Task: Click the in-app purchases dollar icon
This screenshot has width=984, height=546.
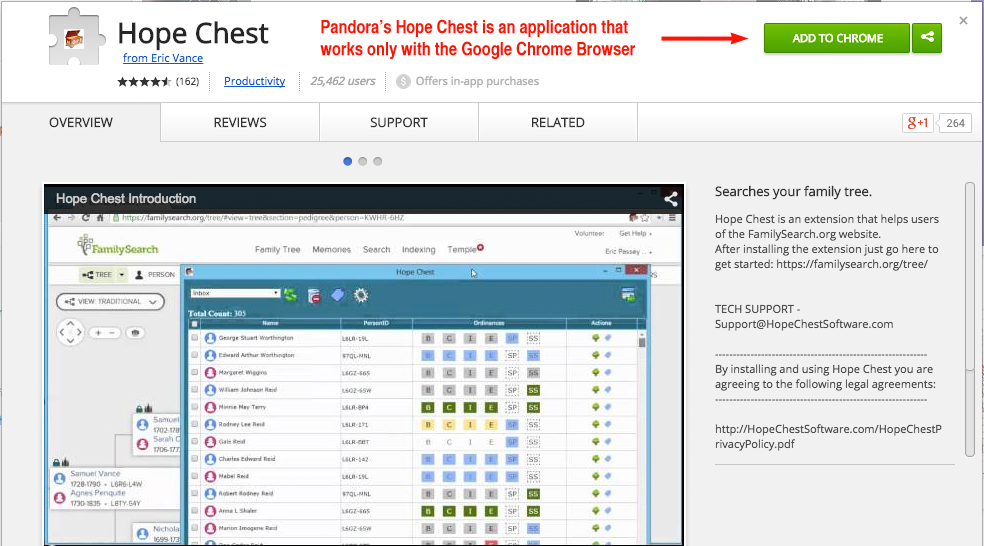Action: click(403, 82)
